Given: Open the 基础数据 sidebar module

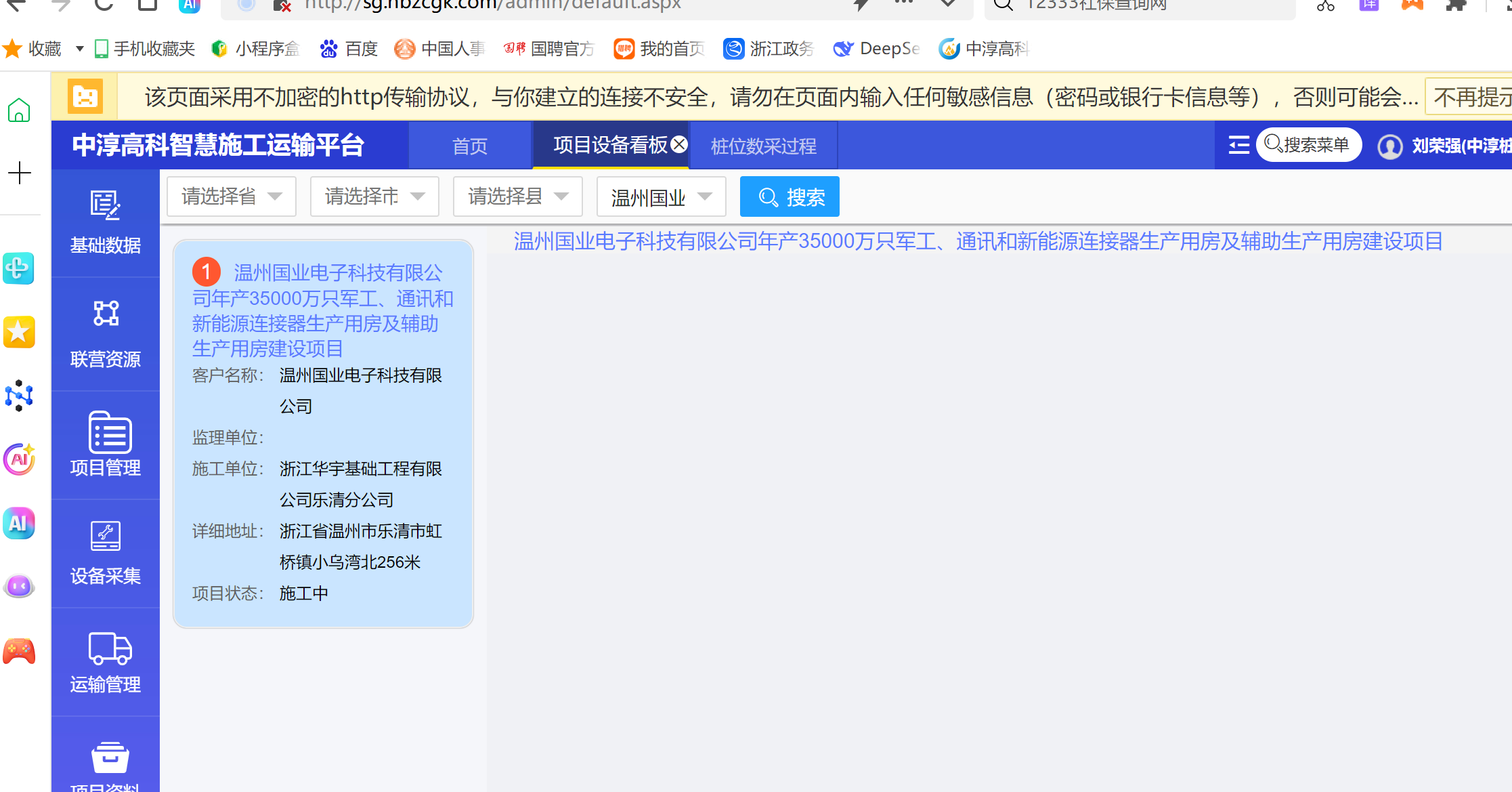Looking at the screenshot, I should point(106,222).
